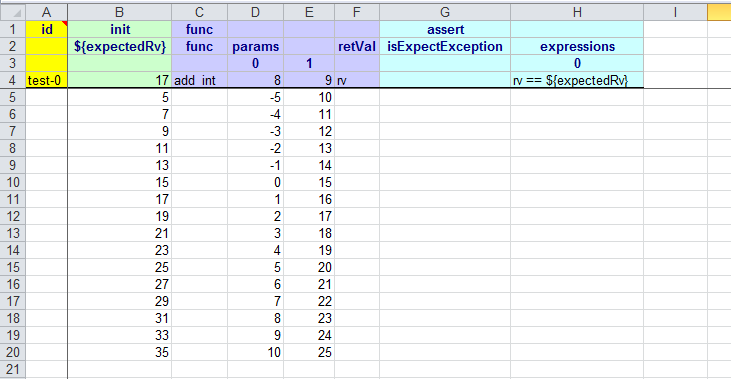The image size is (731, 379).
Task: Select cell D5 containing -5
Action: (x=255, y=97)
